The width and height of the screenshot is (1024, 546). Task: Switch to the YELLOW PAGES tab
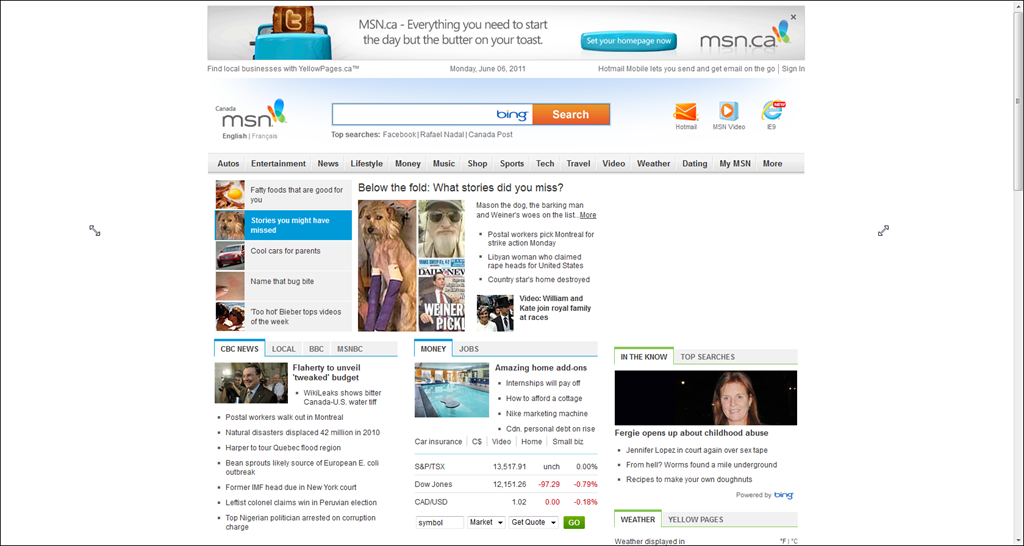(x=696, y=519)
